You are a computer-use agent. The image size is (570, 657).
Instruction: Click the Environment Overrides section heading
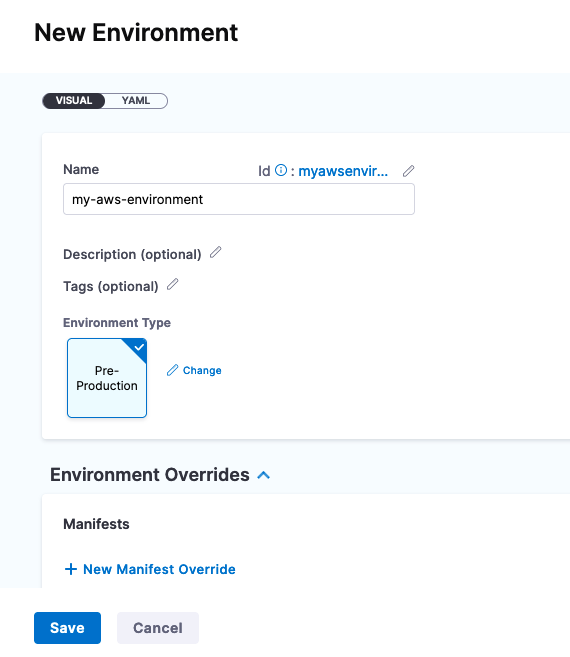point(150,475)
